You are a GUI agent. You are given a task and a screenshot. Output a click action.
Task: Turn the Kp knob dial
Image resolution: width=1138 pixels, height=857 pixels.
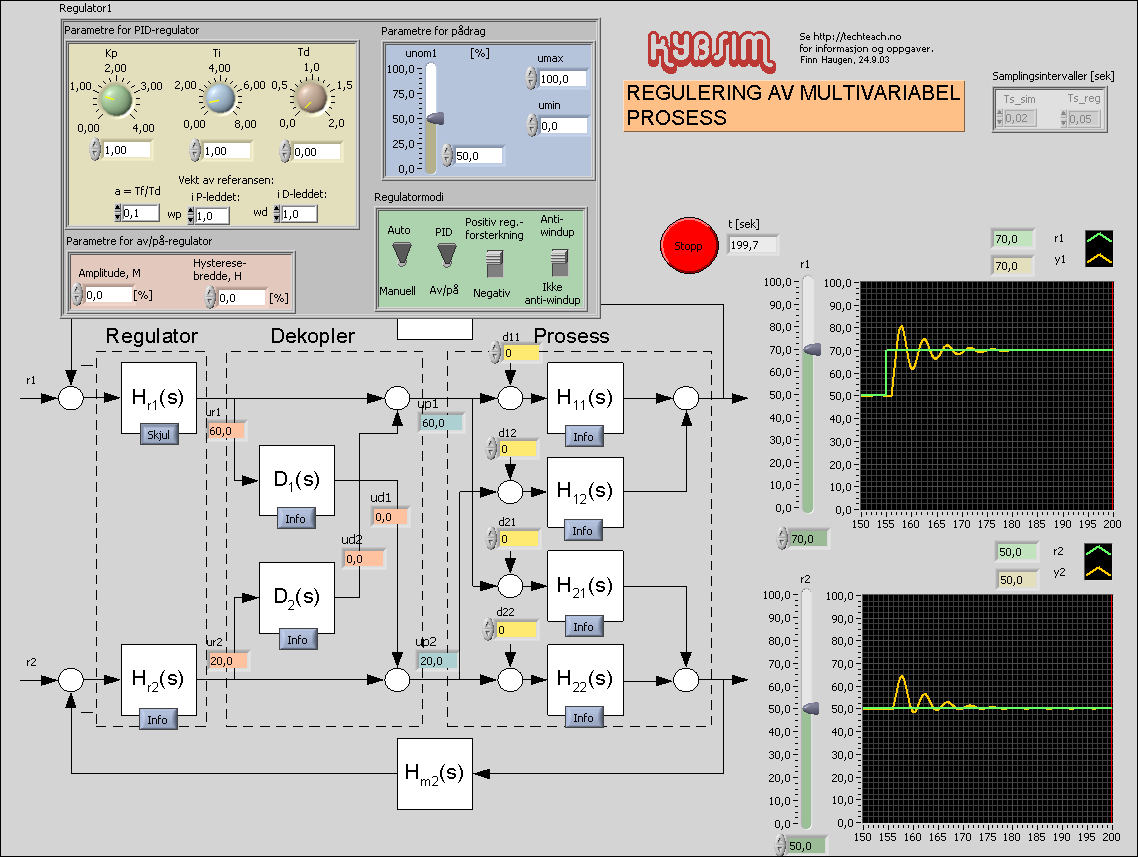[116, 100]
